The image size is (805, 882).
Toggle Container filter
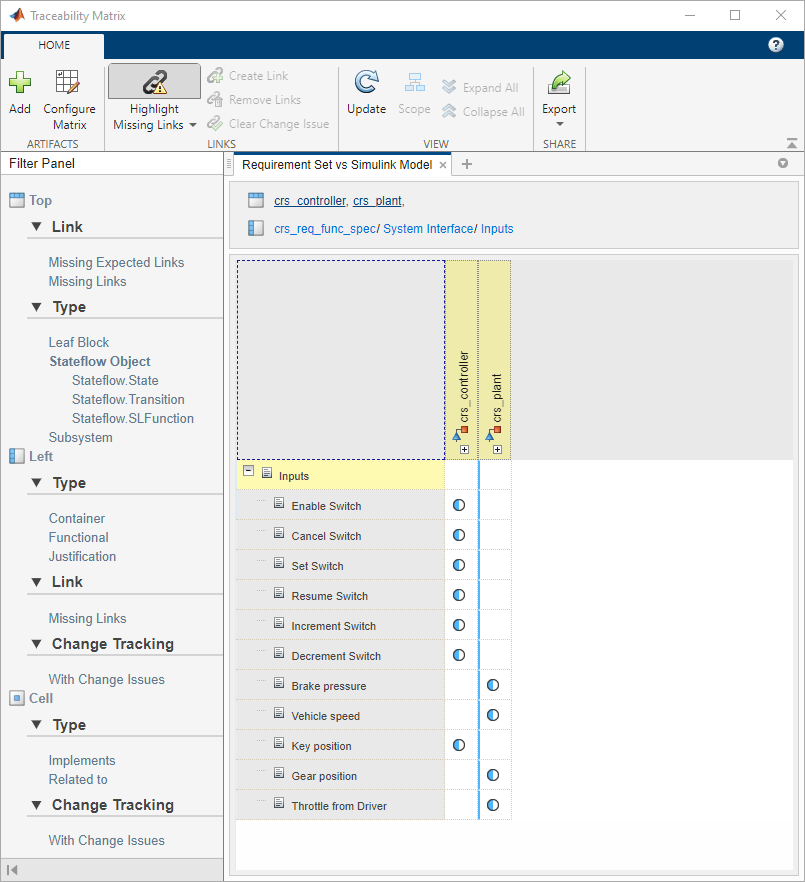click(77, 519)
